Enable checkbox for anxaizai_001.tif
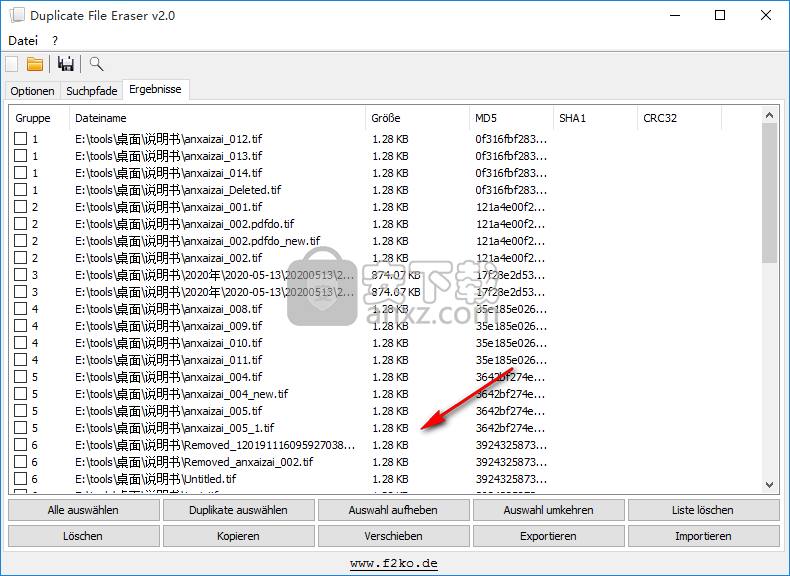Screen dimensions: 790x576 20,207
